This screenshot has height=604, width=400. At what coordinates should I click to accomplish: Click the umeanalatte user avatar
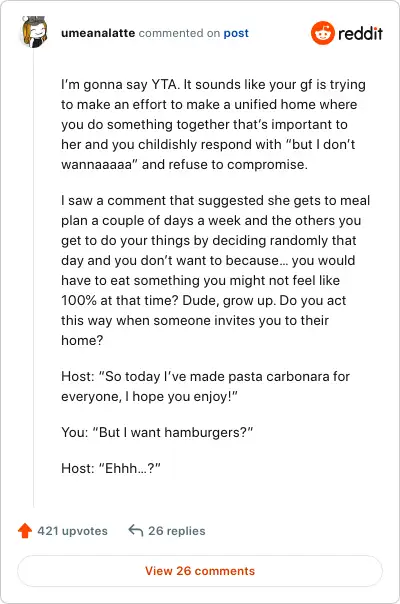pos(34,32)
